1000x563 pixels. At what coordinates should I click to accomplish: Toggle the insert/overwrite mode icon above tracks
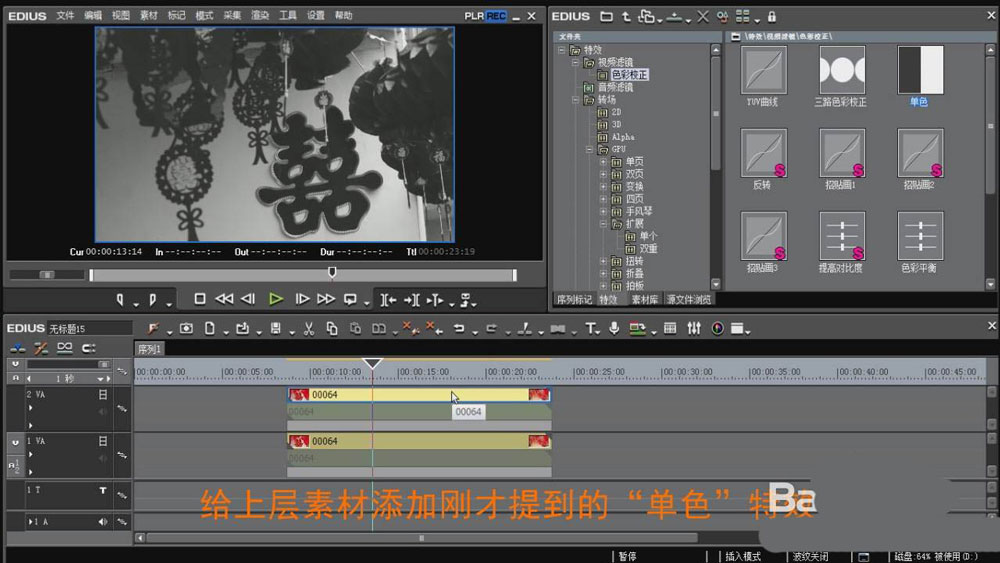(18, 348)
